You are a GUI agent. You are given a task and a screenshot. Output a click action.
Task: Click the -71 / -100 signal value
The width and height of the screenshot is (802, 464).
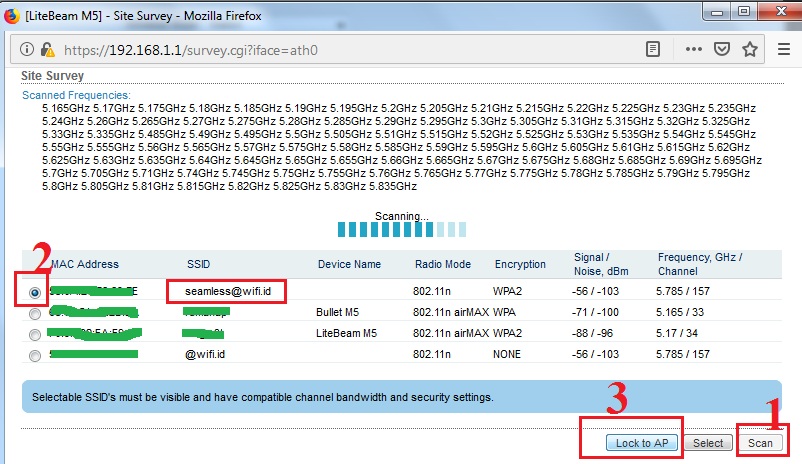pos(595,312)
